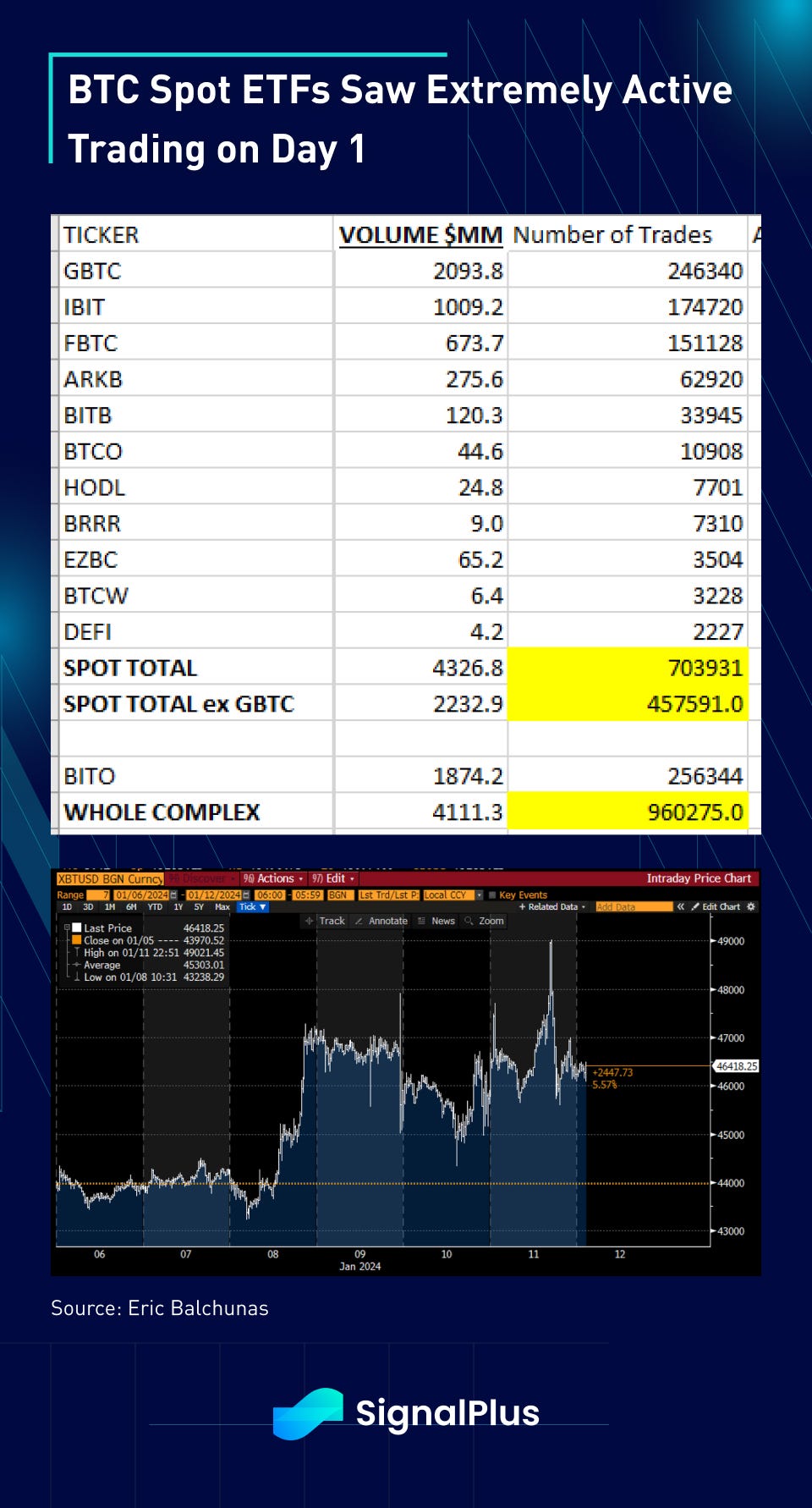Click the Edit Chart pencil icon

coord(695,906)
